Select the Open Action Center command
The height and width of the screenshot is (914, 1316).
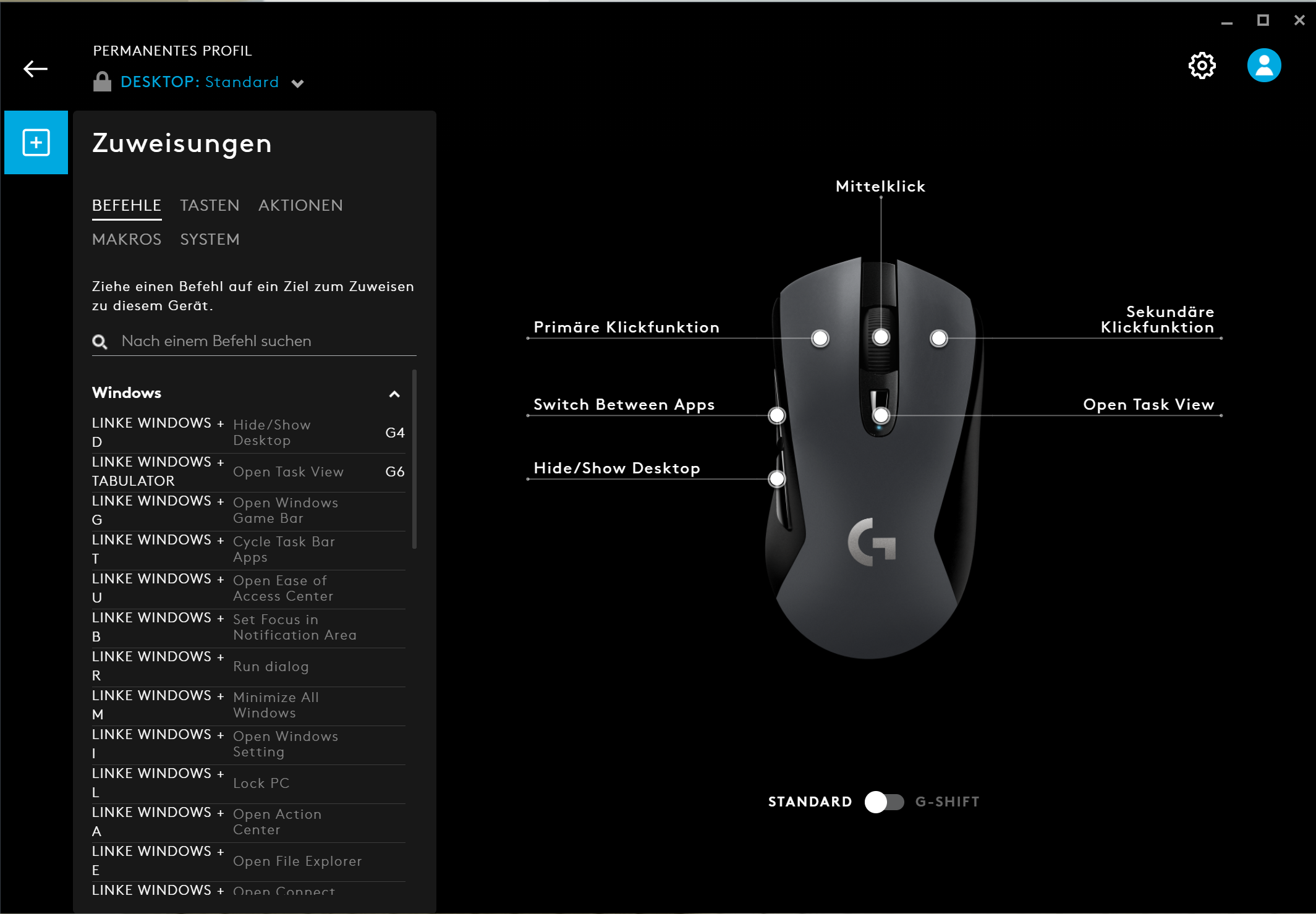pos(248,823)
